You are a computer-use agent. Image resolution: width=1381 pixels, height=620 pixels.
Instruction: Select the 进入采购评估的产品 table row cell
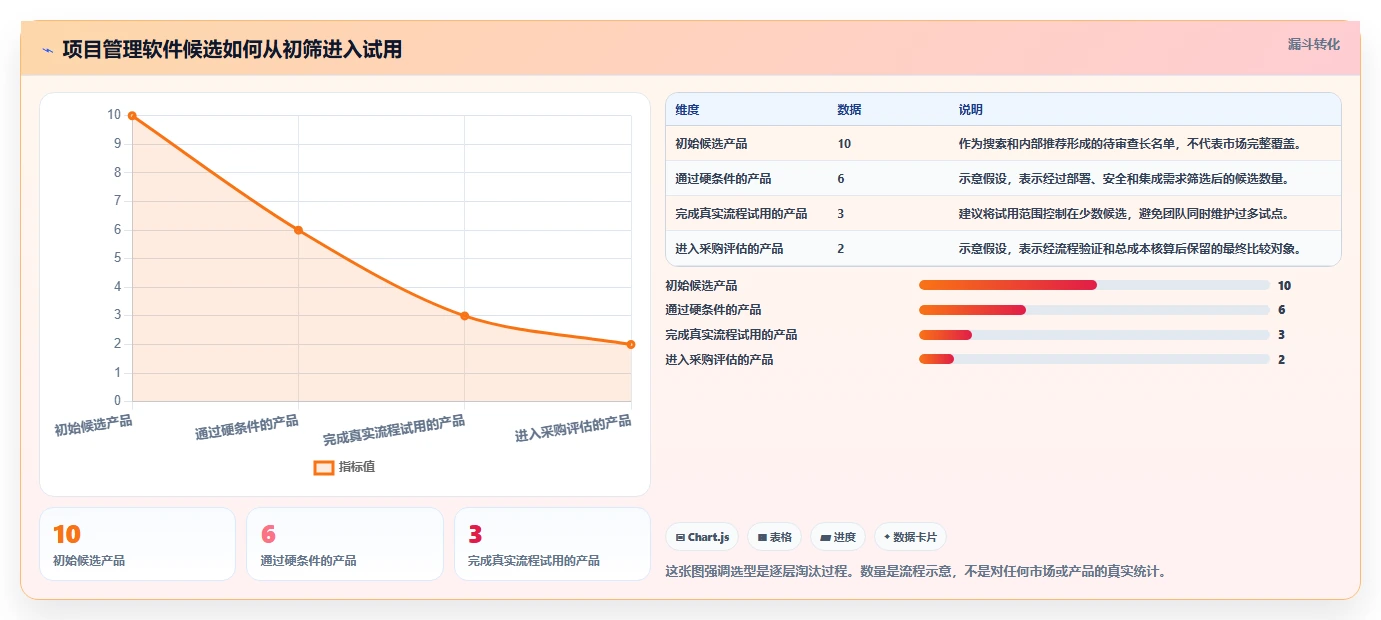(x=729, y=249)
